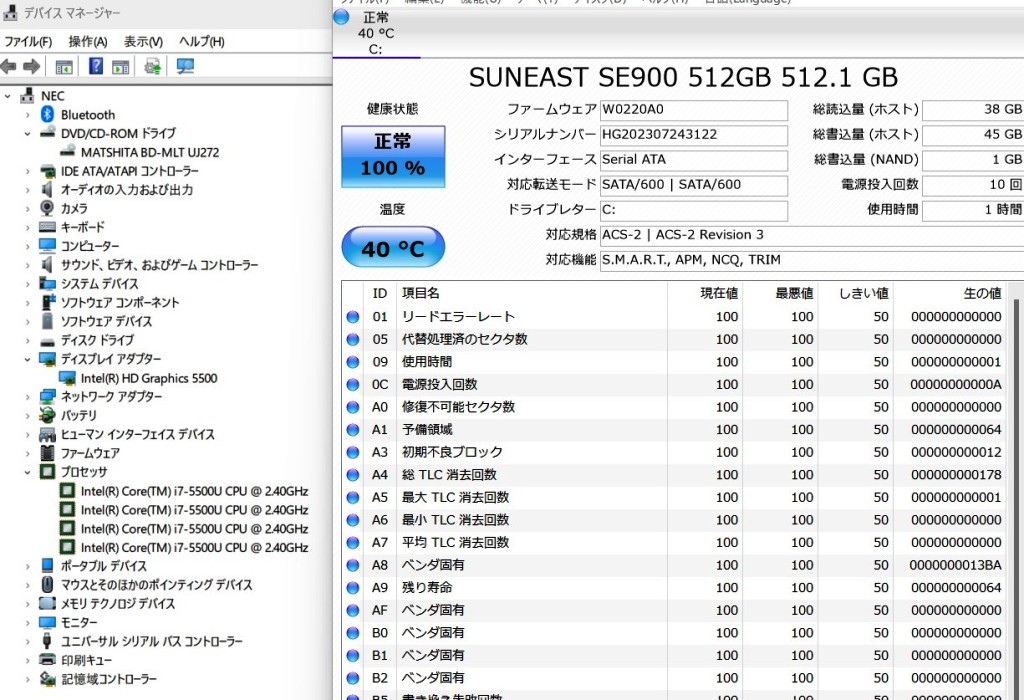
Task: Select the Bluetooth device category icon
Action: tap(47, 114)
